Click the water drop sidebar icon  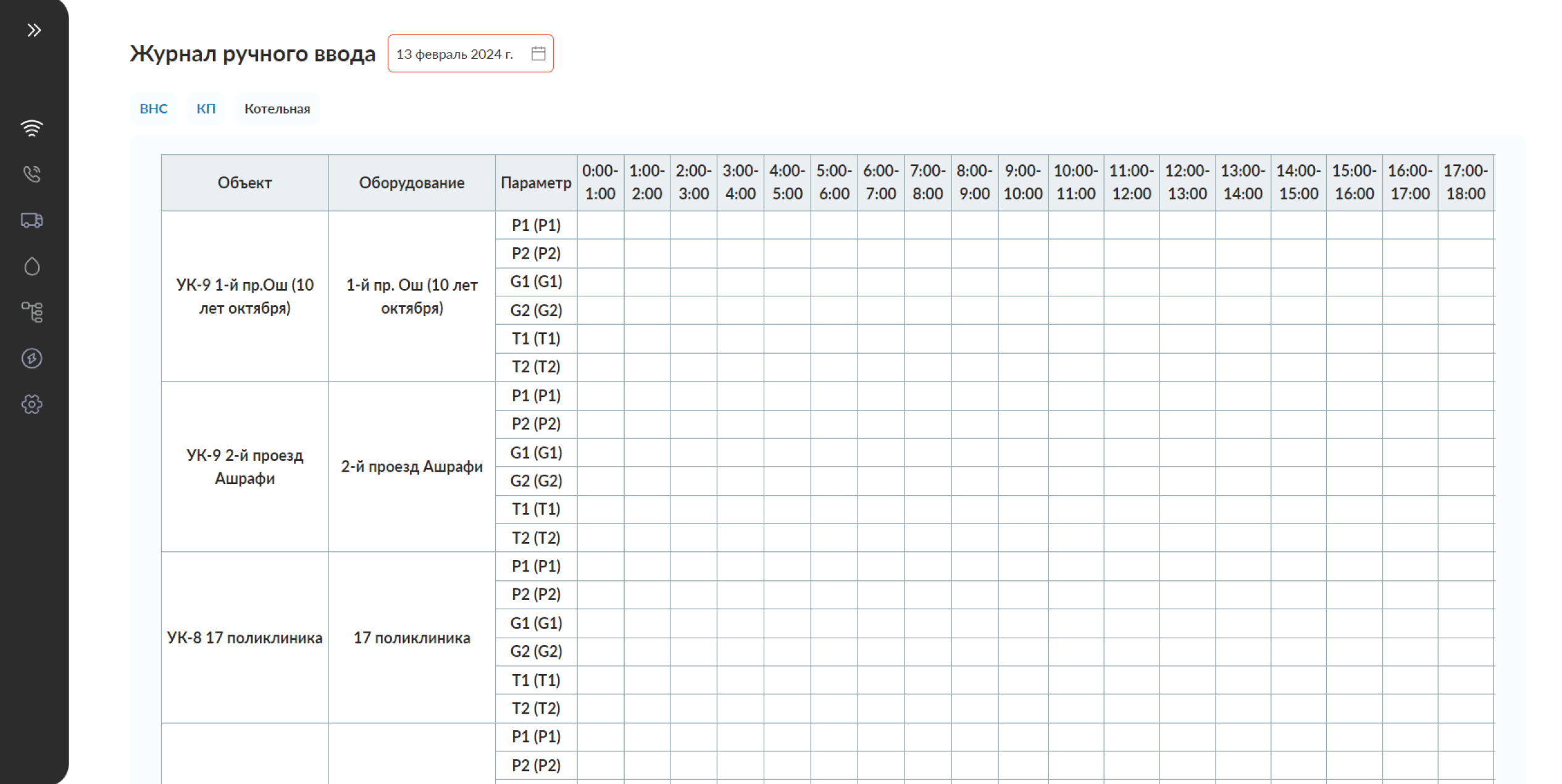32,267
